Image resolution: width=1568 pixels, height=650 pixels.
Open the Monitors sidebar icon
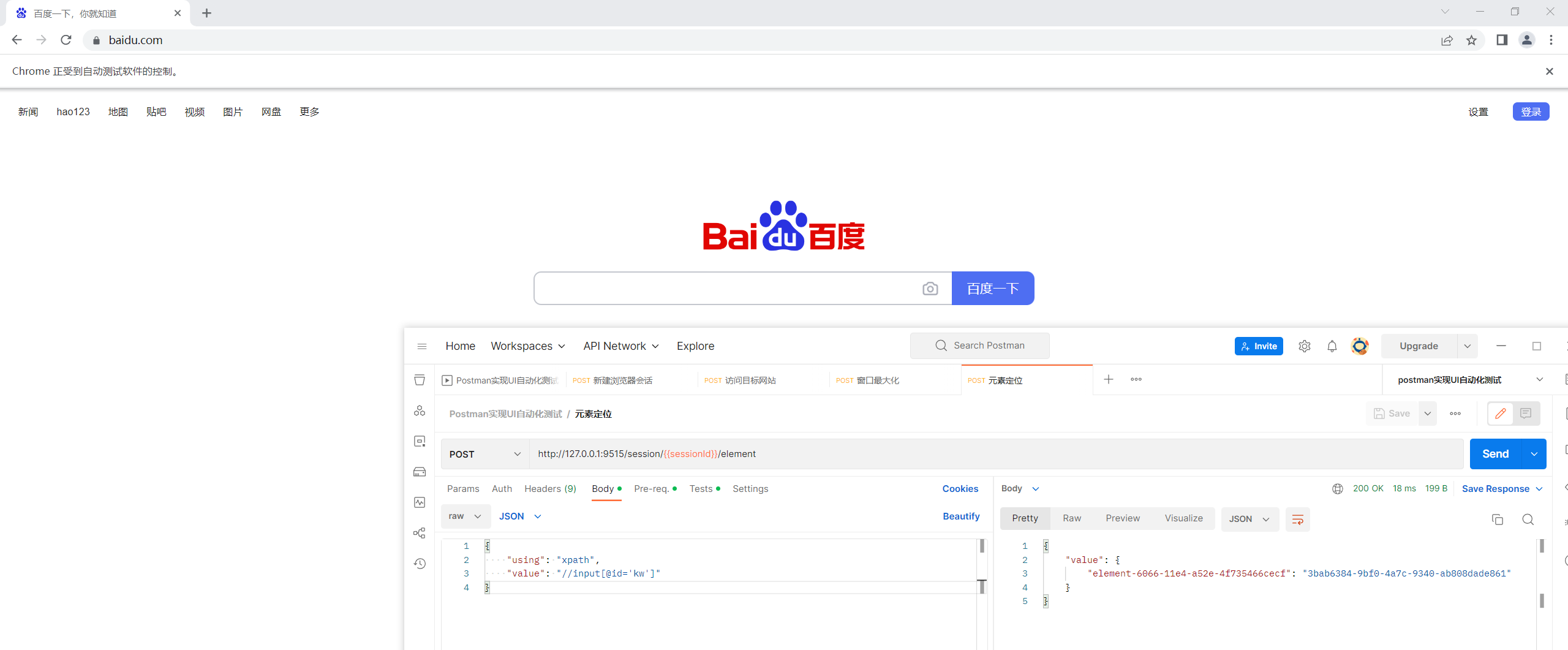point(420,502)
